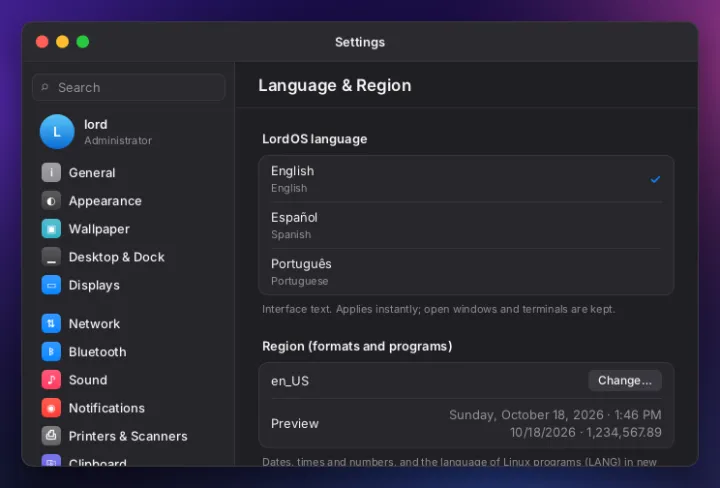Focus the Search field
Image resolution: width=720 pixels, height=488 pixels.
click(129, 87)
